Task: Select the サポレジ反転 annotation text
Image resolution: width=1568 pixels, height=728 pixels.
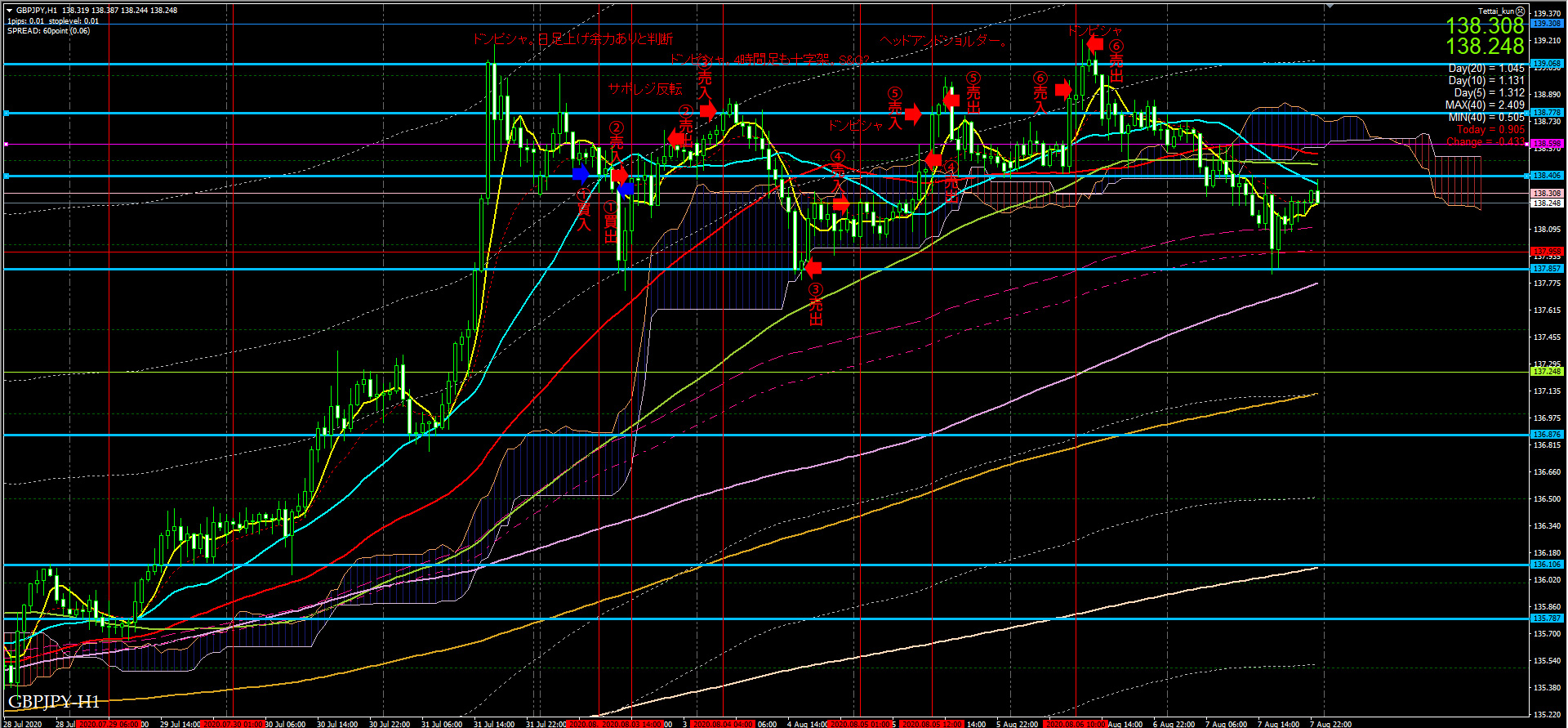Action: pos(645,89)
